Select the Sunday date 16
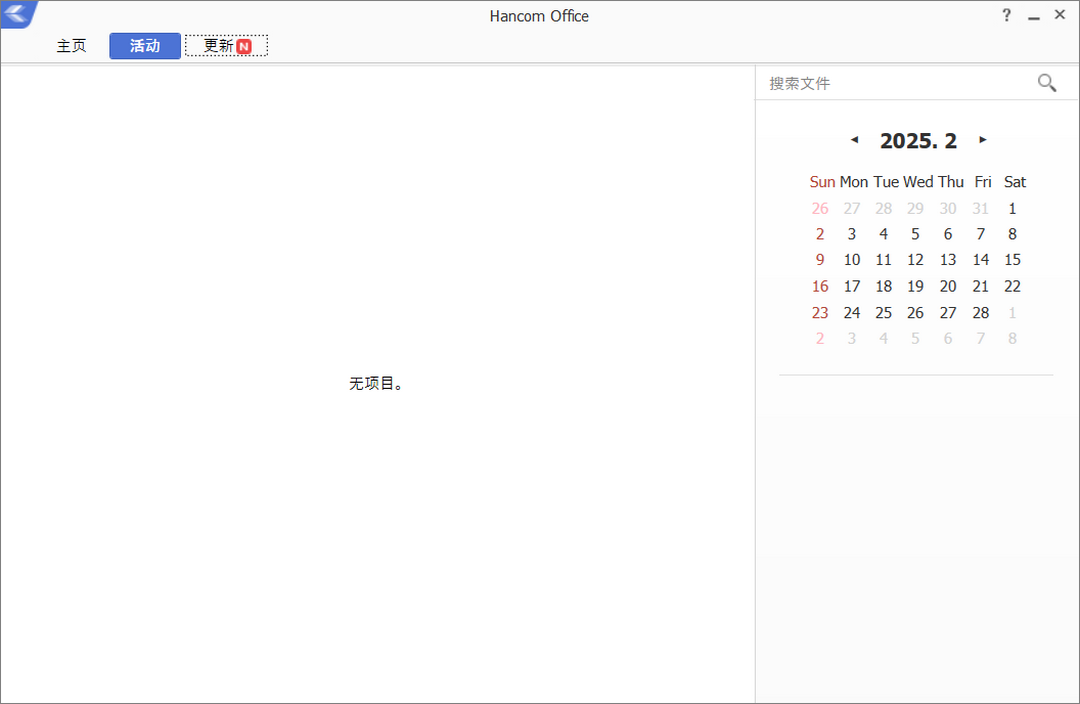Image resolution: width=1080 pixels, height=704 pixels. (x=820, y=286)
